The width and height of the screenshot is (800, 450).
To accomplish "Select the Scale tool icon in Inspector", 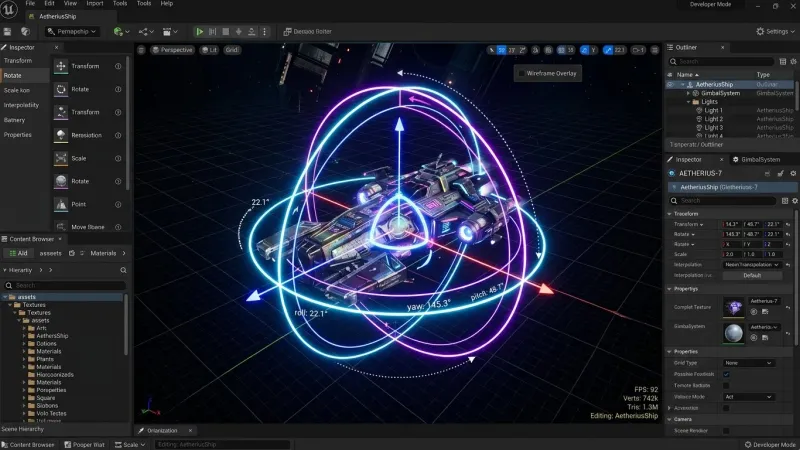I will tap(61, 158).
